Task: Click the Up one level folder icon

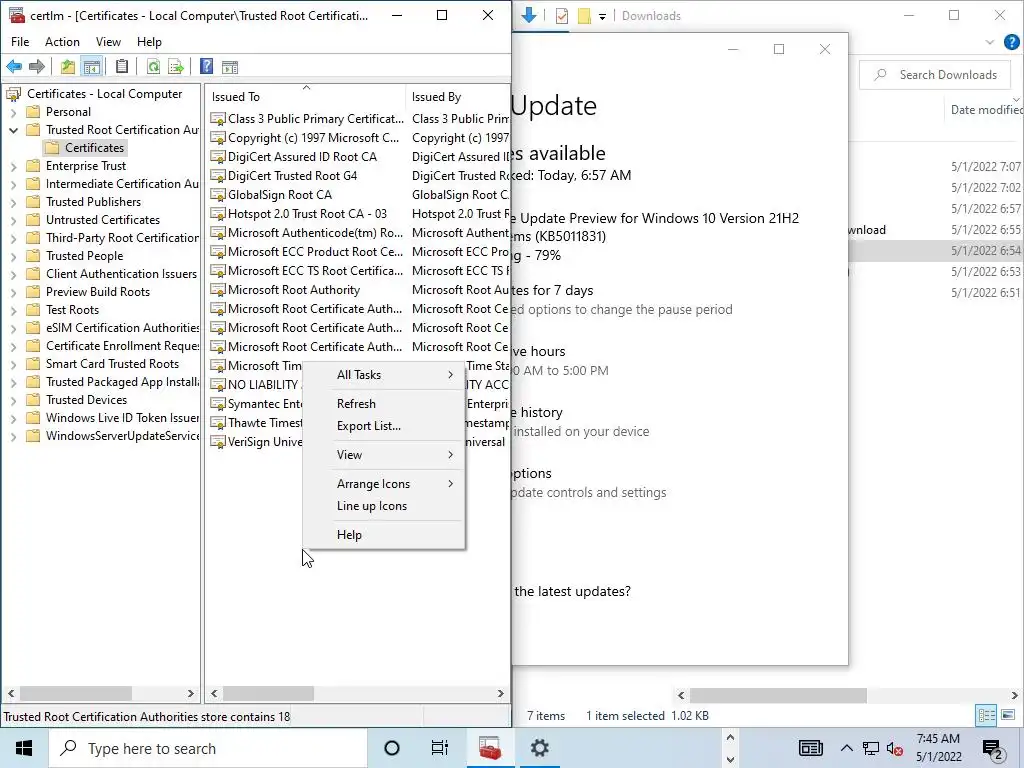Action: (68, 67)
